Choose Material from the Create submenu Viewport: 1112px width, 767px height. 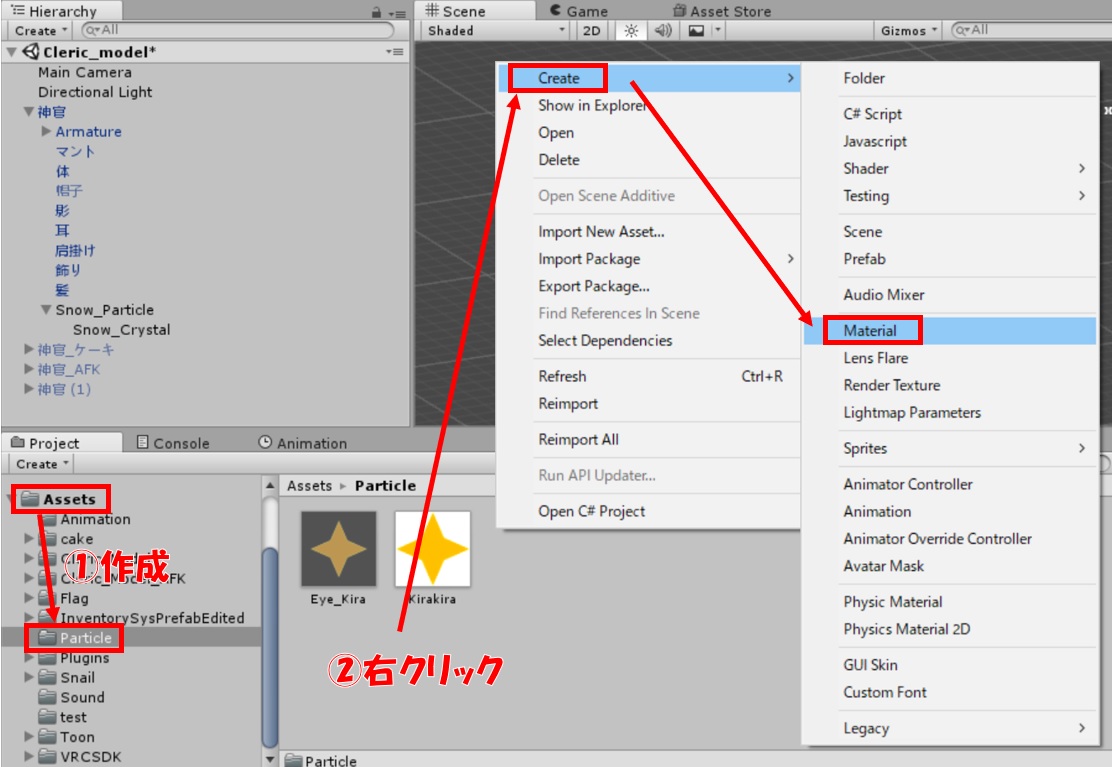point(869,331)
